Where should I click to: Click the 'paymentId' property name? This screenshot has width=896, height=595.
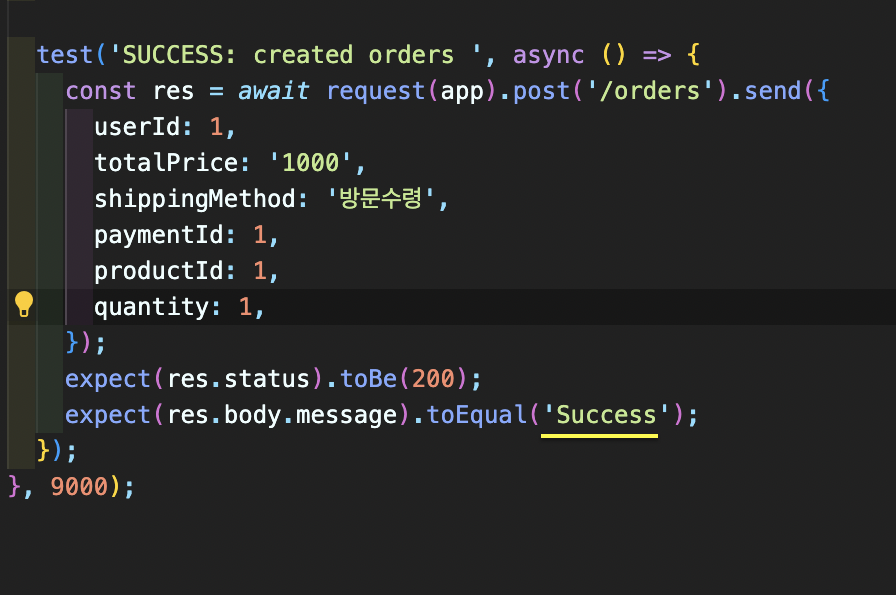click(x=159, y=235)
